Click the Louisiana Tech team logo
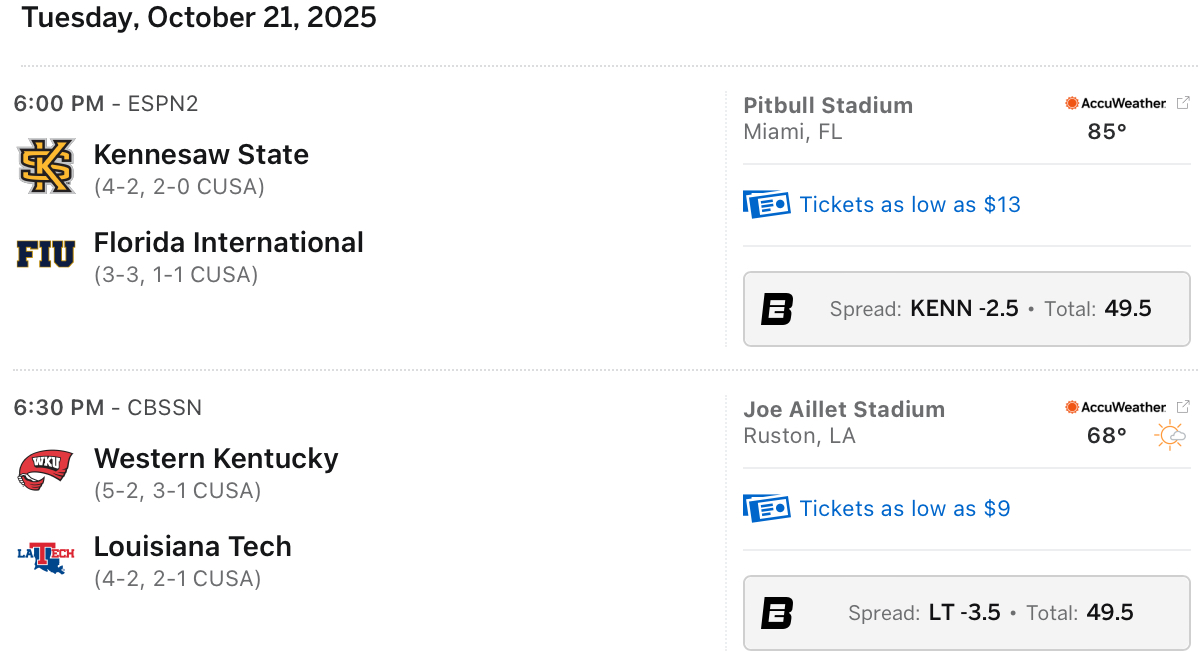Screen dimensions: 1198x652 46,558
